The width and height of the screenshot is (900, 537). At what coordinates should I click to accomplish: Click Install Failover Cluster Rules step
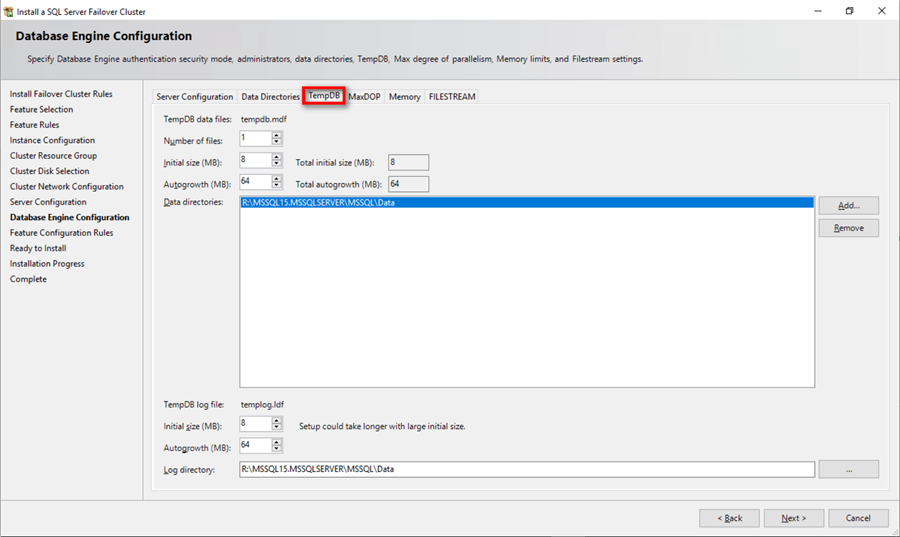(x=61, y=94)
